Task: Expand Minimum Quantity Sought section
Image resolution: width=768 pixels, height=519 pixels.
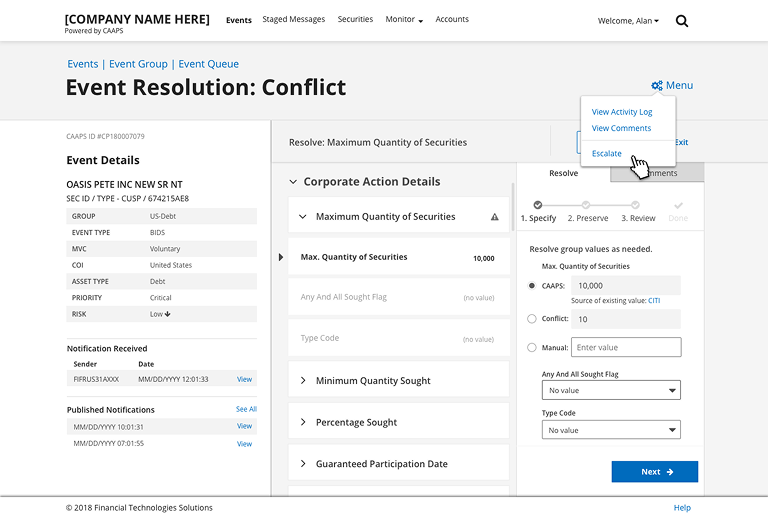Action: pyautogui.click(x=303, y=380)
